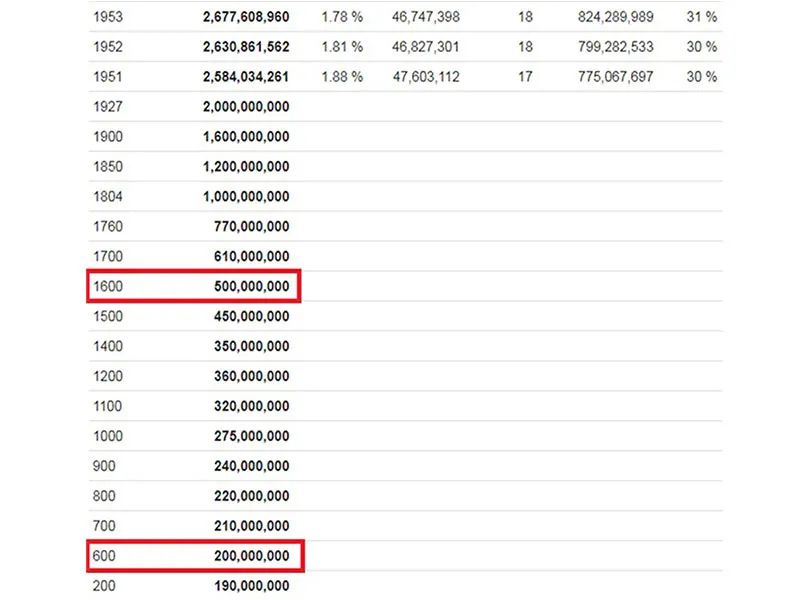Select the population value 2,677,608,960

pos(245,17)
